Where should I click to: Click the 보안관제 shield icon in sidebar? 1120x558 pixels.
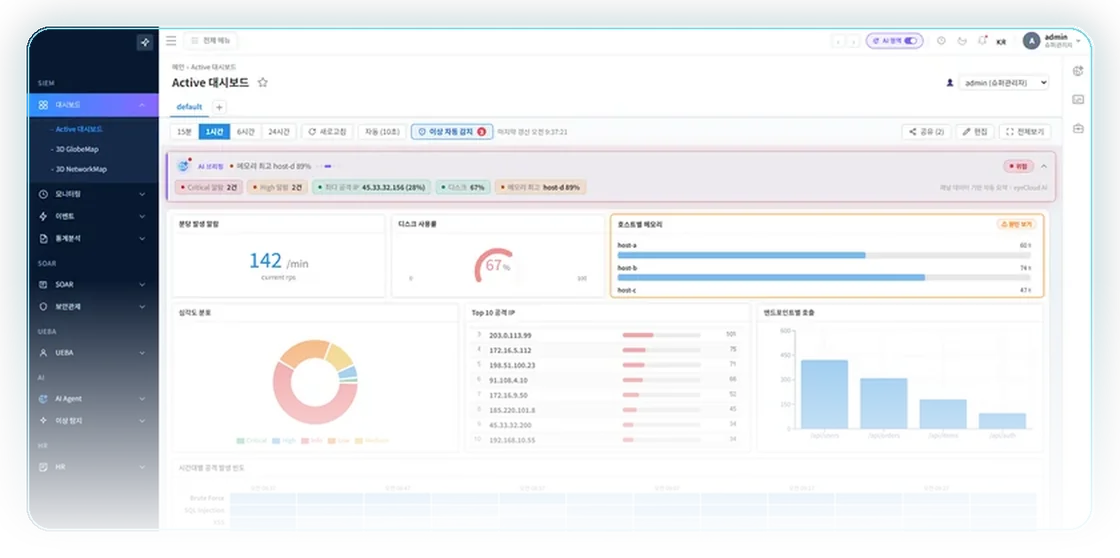[x=44, y=307]
